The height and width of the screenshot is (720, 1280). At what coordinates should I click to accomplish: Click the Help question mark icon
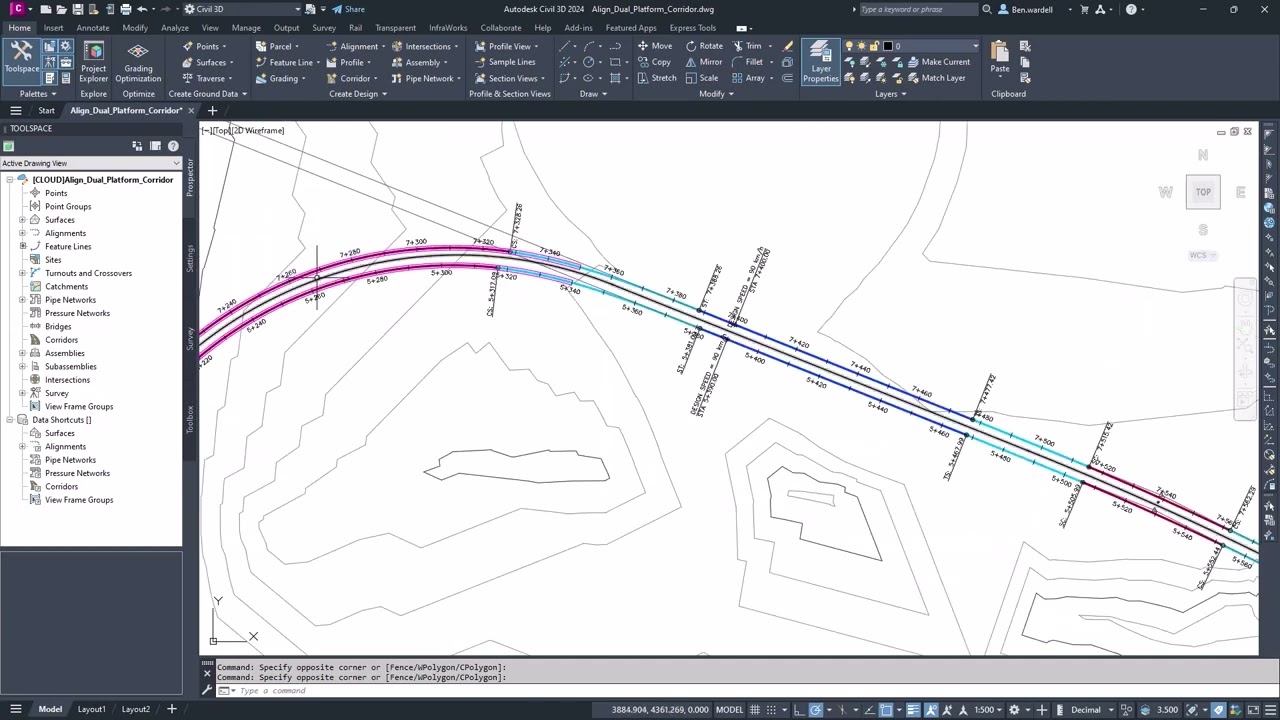click(x=1131, y=9)
